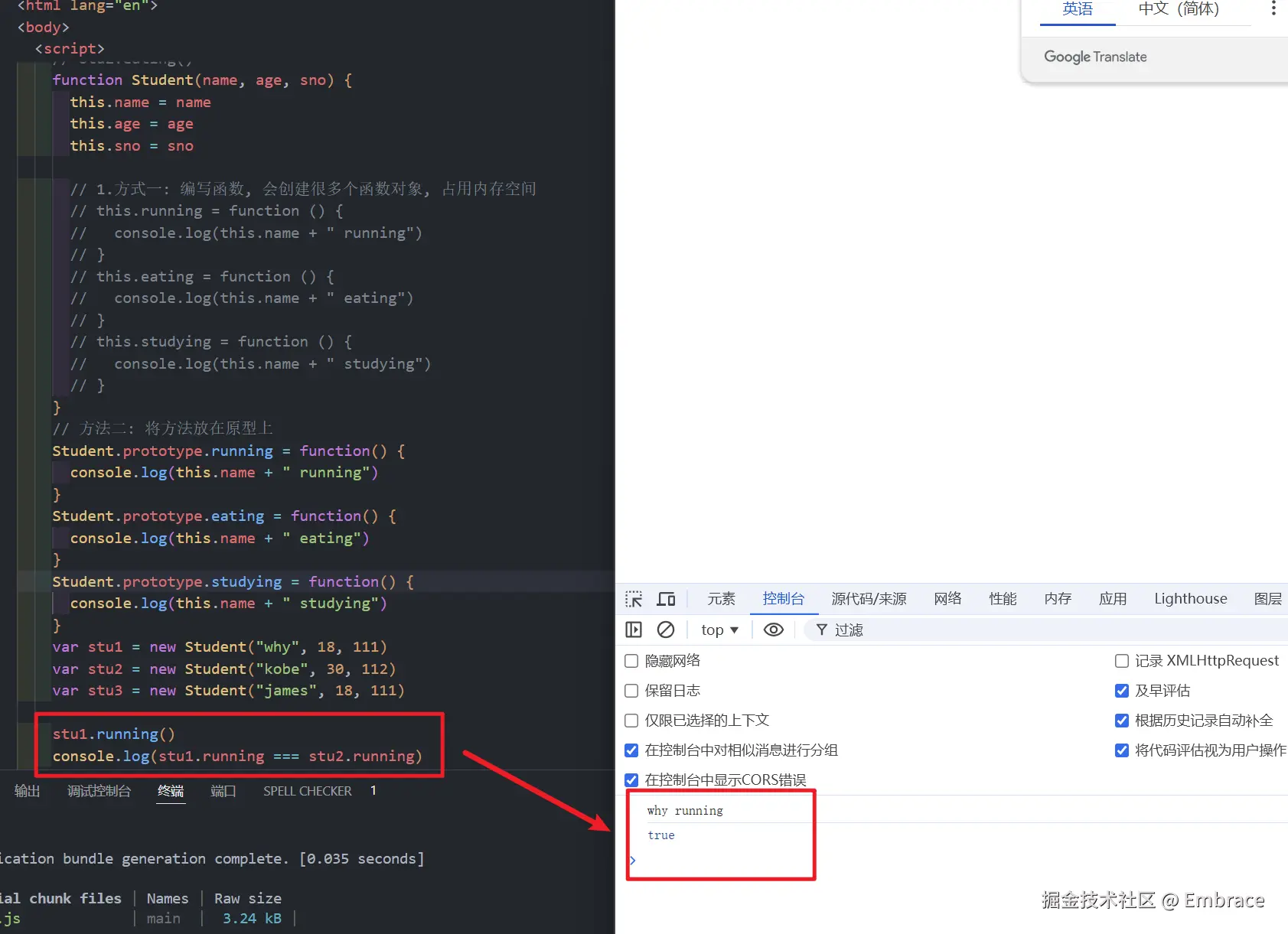This screenshot has height=934, width=1288.
Task: Click the '// 1.方式一' comment line
Action: pyautogui.click(x=303, y=189)
